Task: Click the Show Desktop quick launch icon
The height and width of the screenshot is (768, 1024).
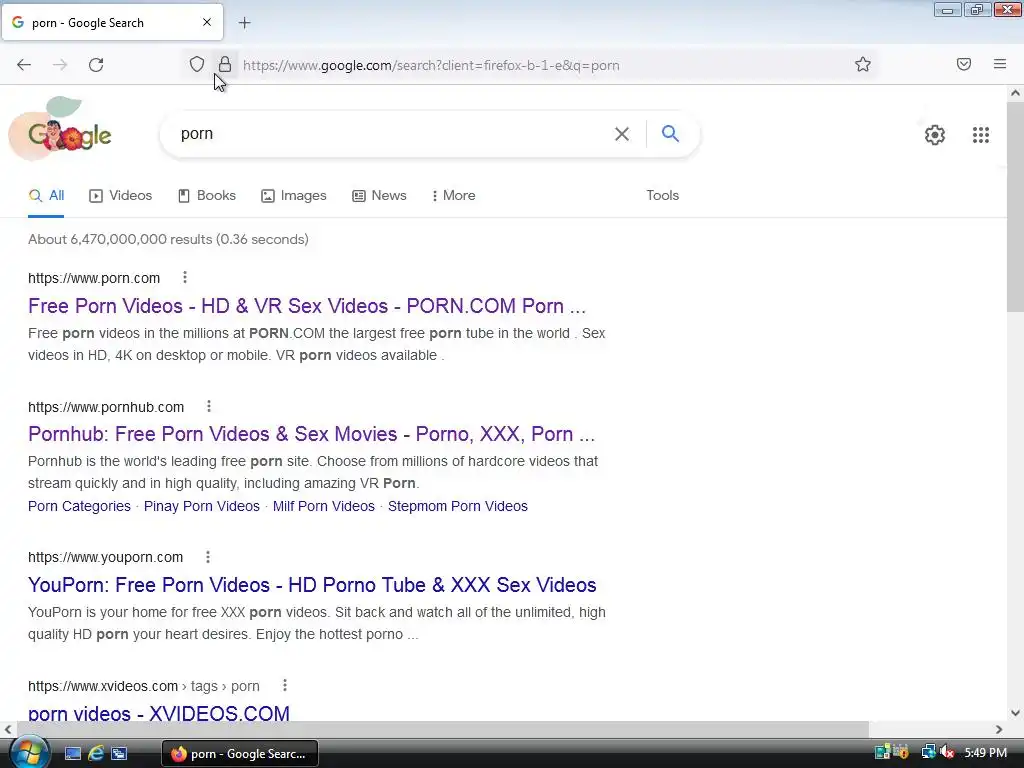Action: pos(72,754)
